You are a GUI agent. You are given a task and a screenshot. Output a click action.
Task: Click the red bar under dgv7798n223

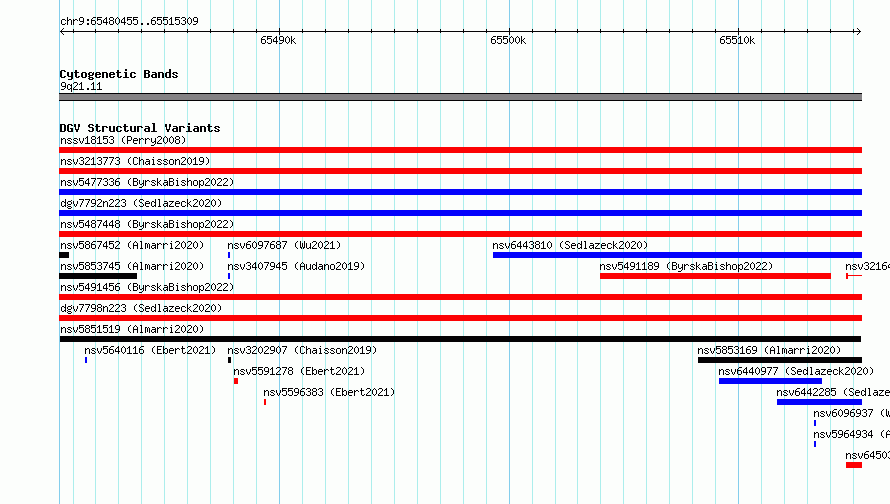point(460,318)
